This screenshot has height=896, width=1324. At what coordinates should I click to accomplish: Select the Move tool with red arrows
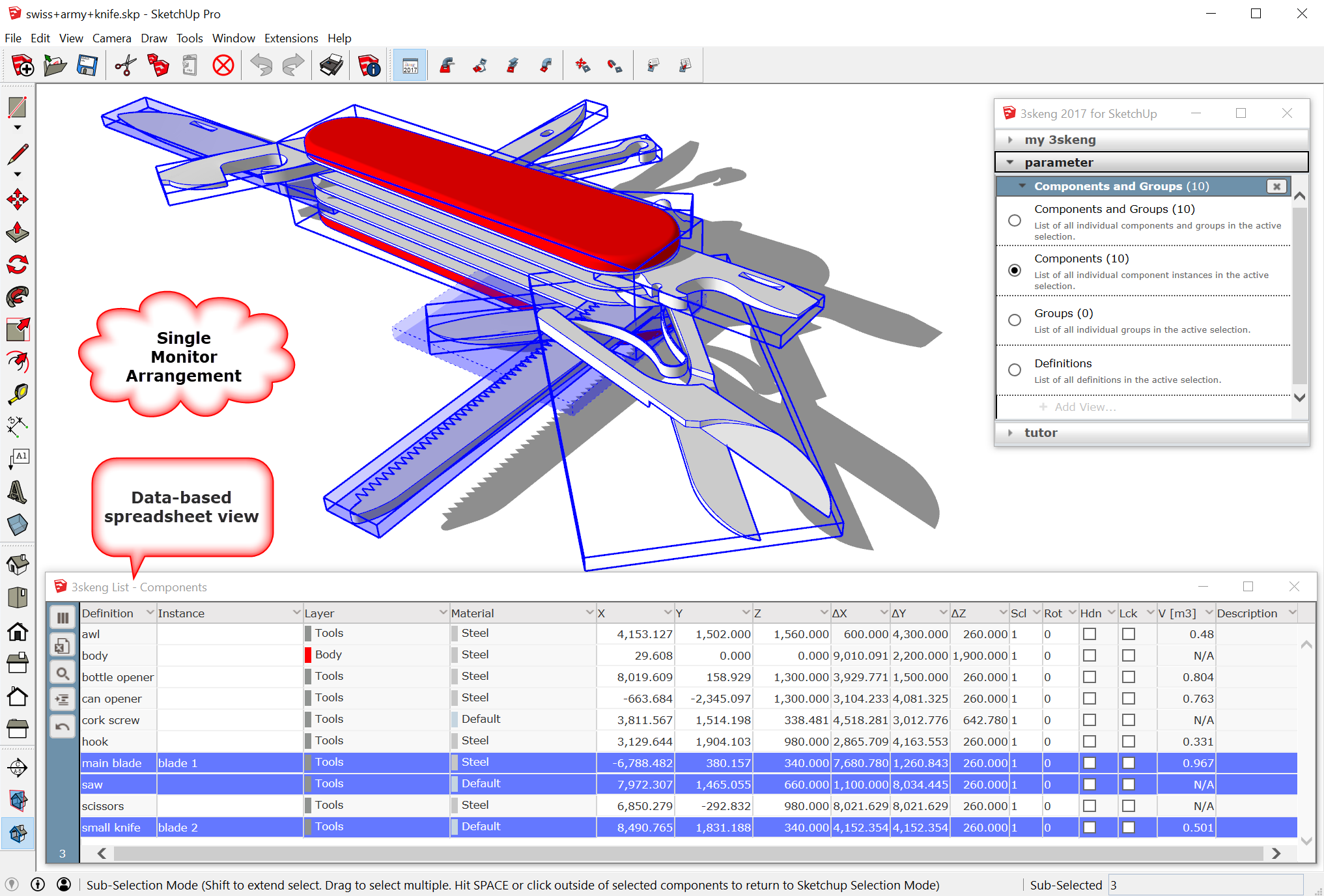(x=18, y=199)
